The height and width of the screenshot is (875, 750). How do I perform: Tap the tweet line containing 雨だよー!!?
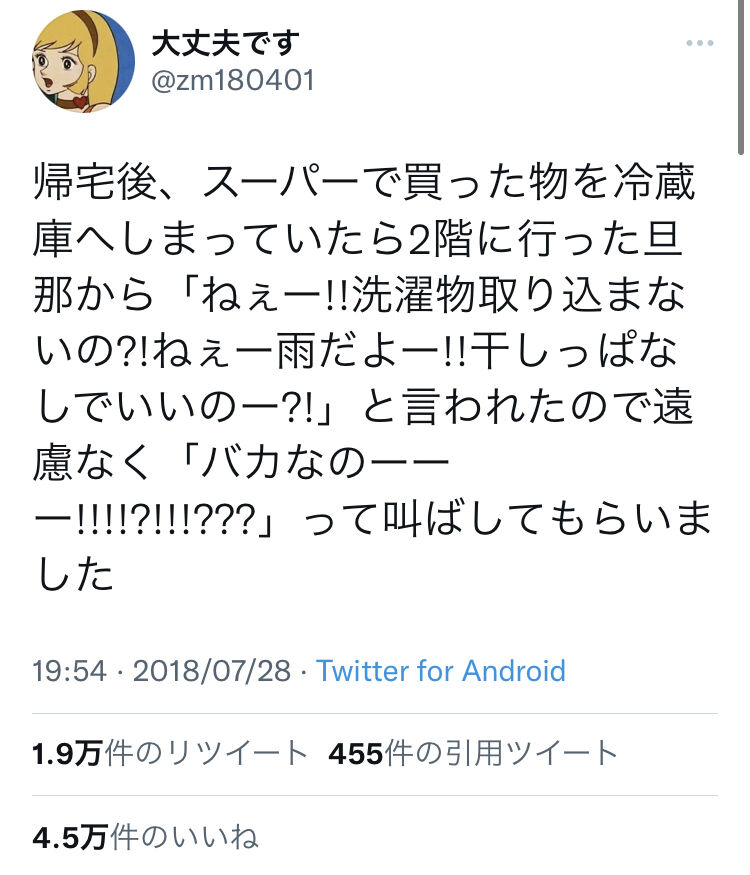[356, 351]
